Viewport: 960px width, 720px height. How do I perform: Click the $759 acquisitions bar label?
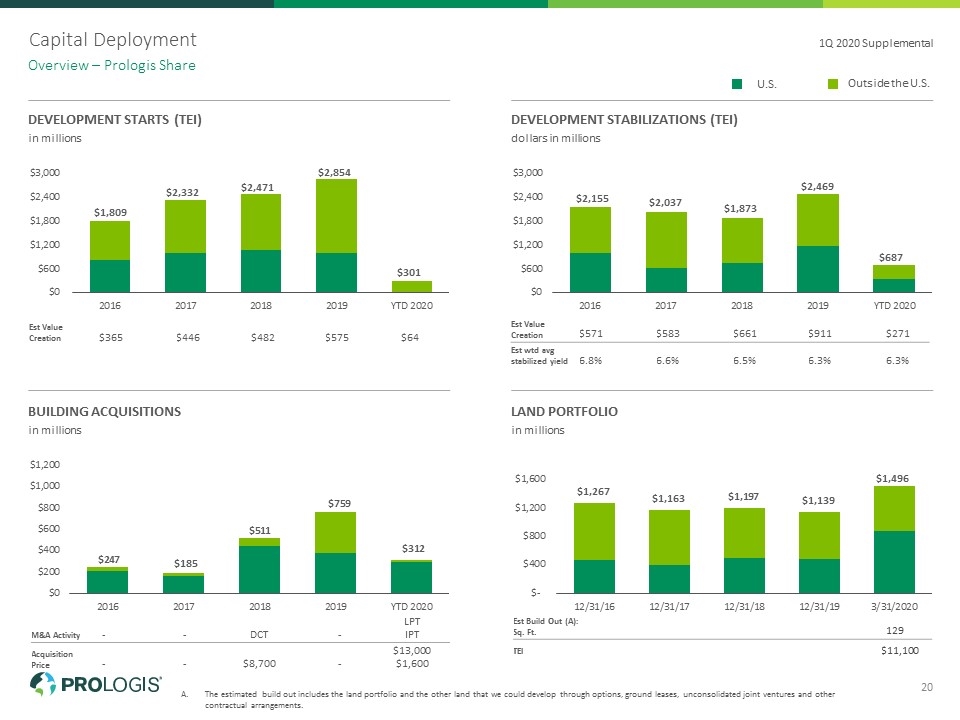(x=339, y=503)
